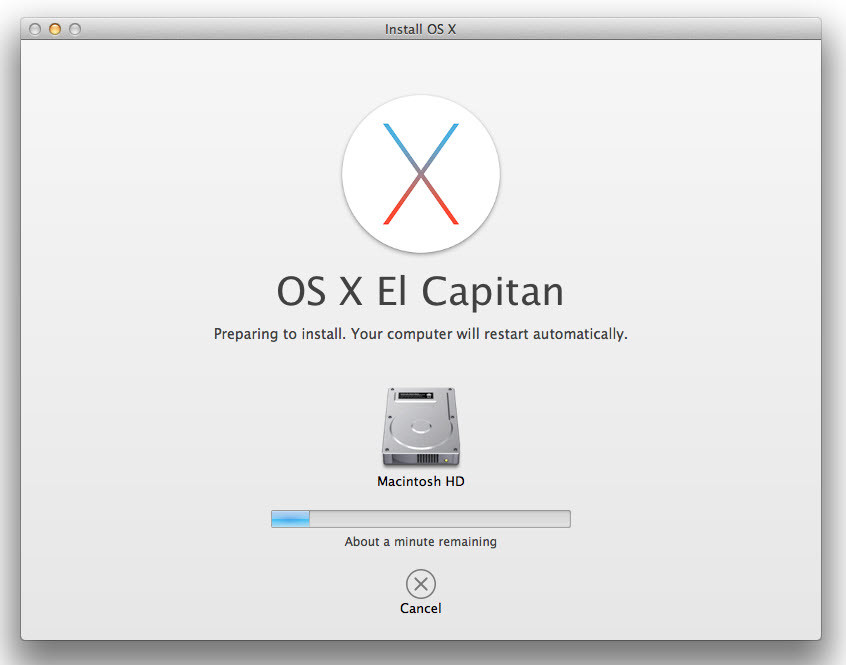Click the El Capitan X logo
This screenshot has width=846, height=665.
[421, 175]
